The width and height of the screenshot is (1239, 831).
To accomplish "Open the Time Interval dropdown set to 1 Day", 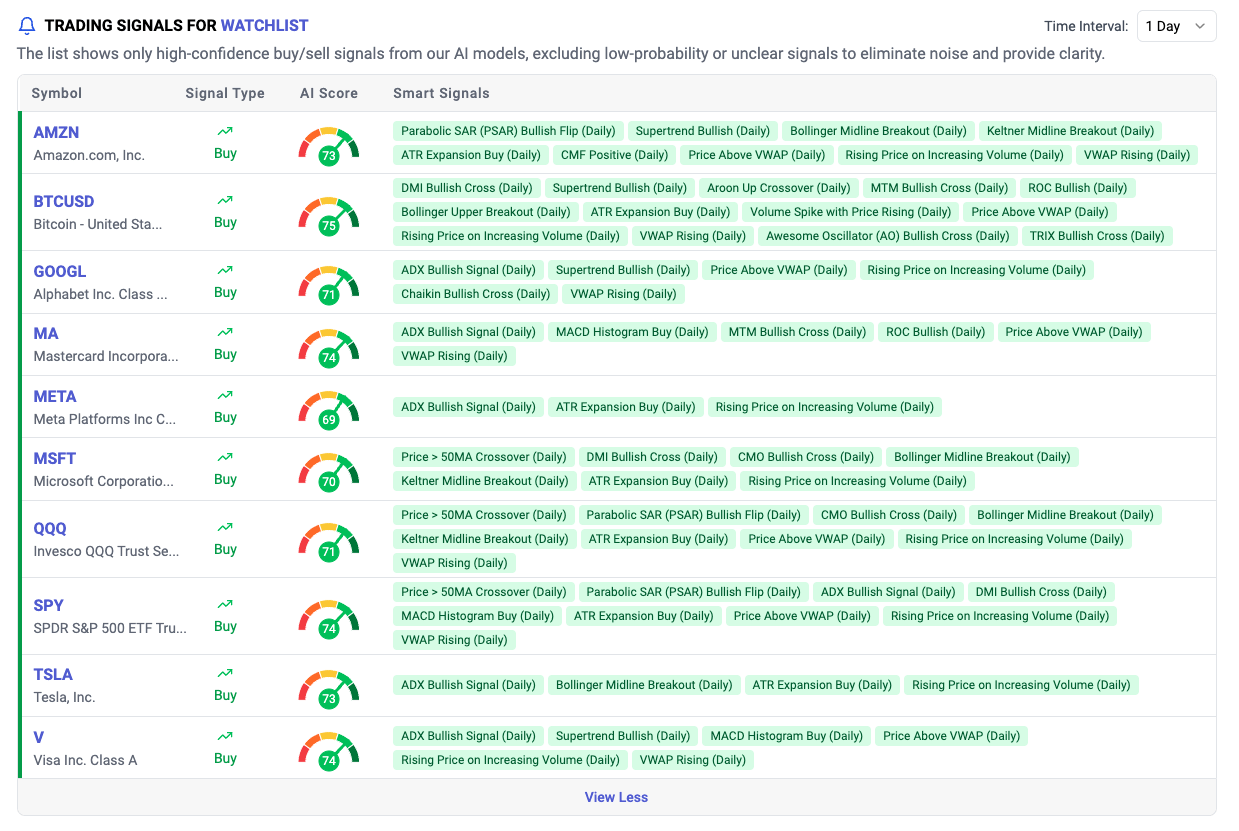I will tap(1176, 26).
